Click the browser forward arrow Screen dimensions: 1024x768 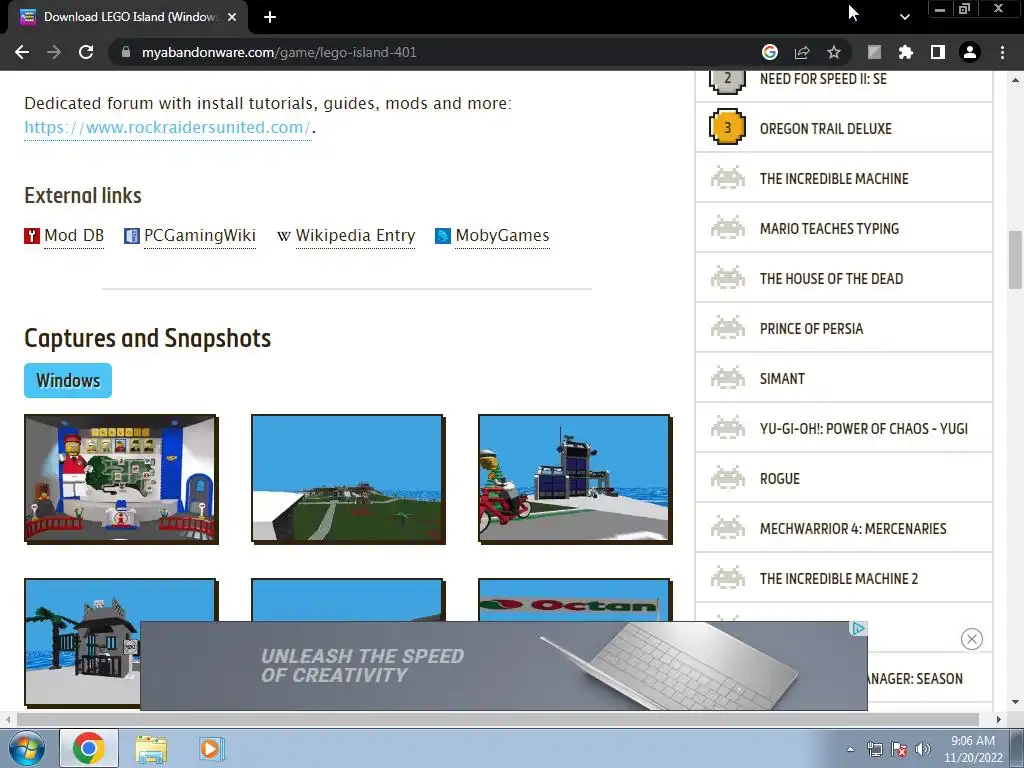[54, 52]
